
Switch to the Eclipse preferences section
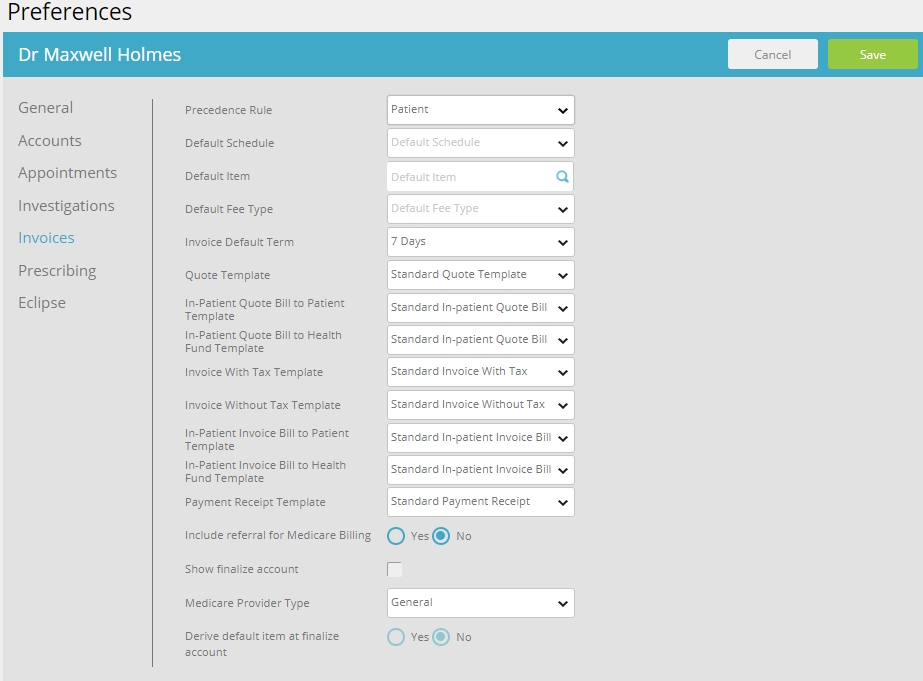click(x=42, y=303)
